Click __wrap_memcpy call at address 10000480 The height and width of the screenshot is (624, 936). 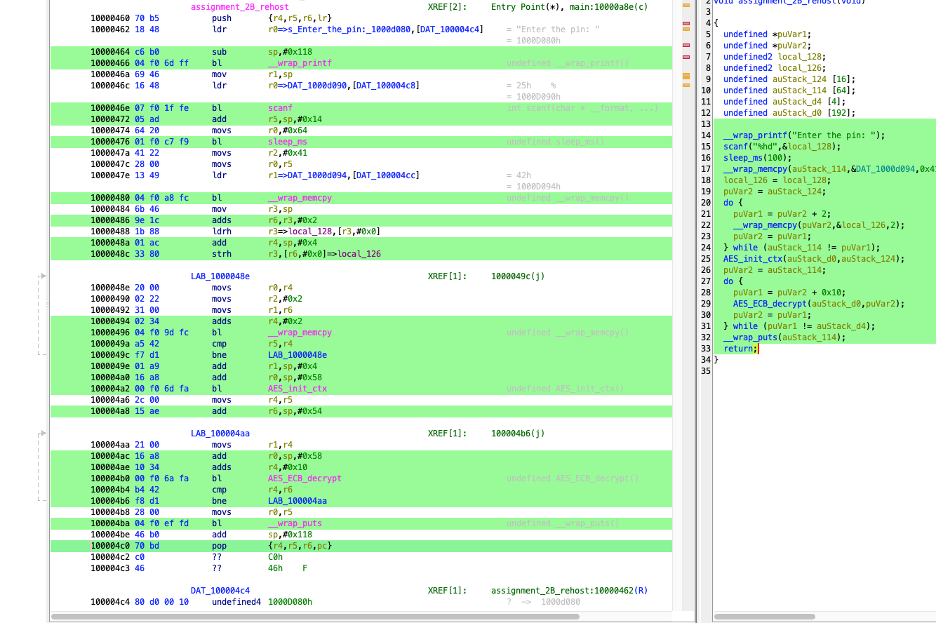click(300, 198)
